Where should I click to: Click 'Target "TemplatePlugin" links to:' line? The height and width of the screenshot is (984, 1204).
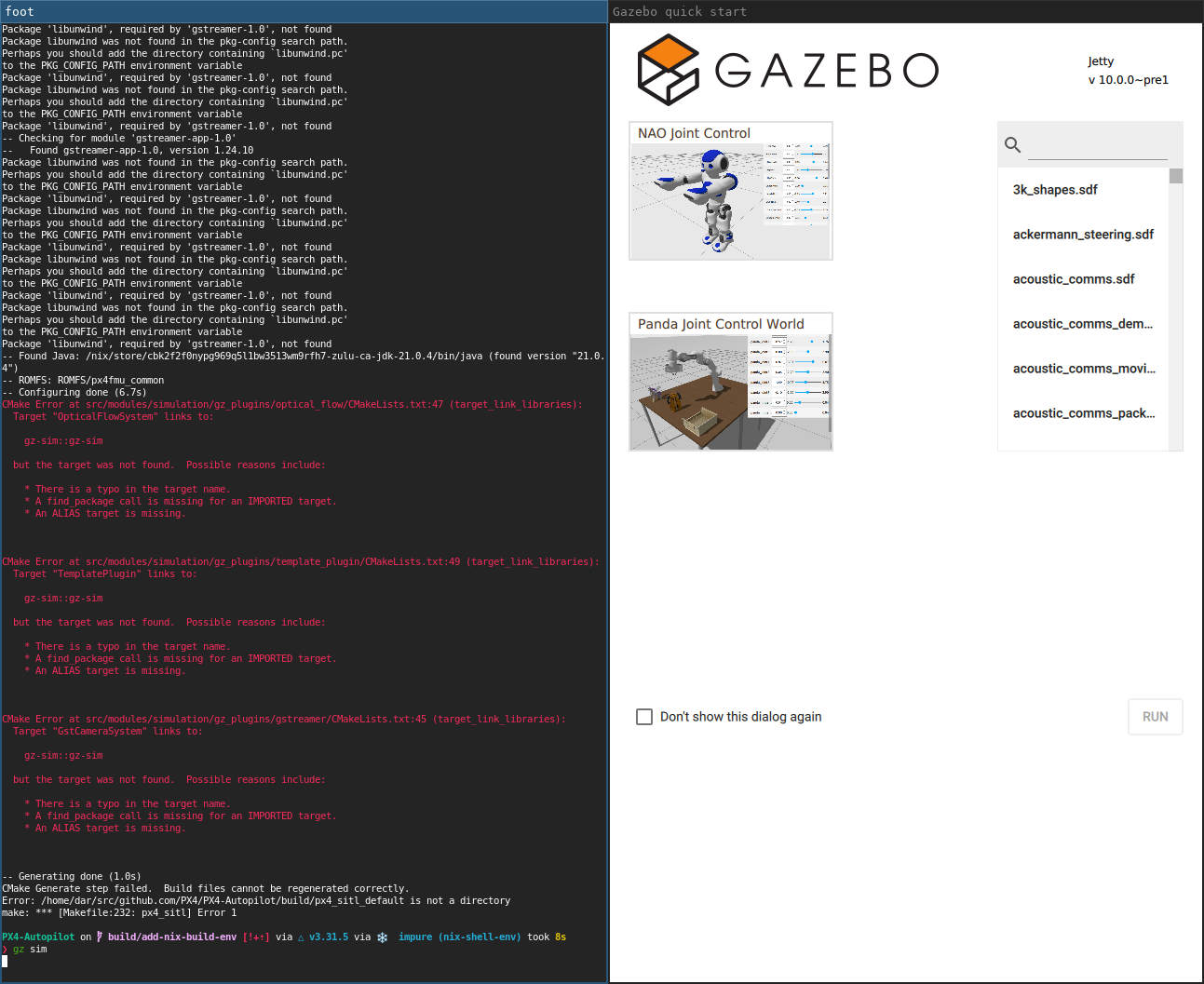pyautogui.click(x=104, y=574)
